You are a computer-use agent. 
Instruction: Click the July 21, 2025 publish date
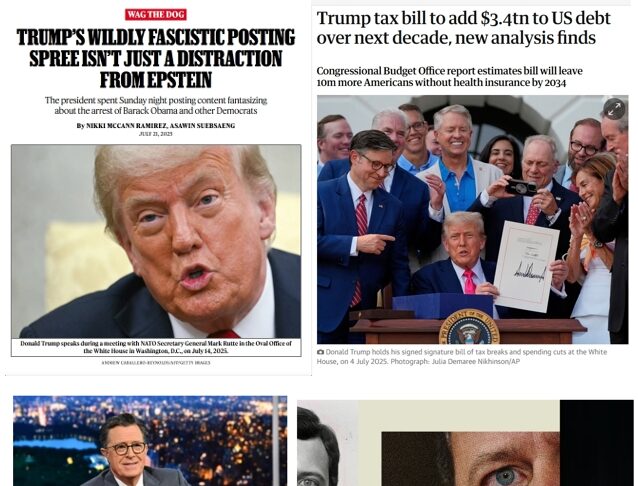156,134
